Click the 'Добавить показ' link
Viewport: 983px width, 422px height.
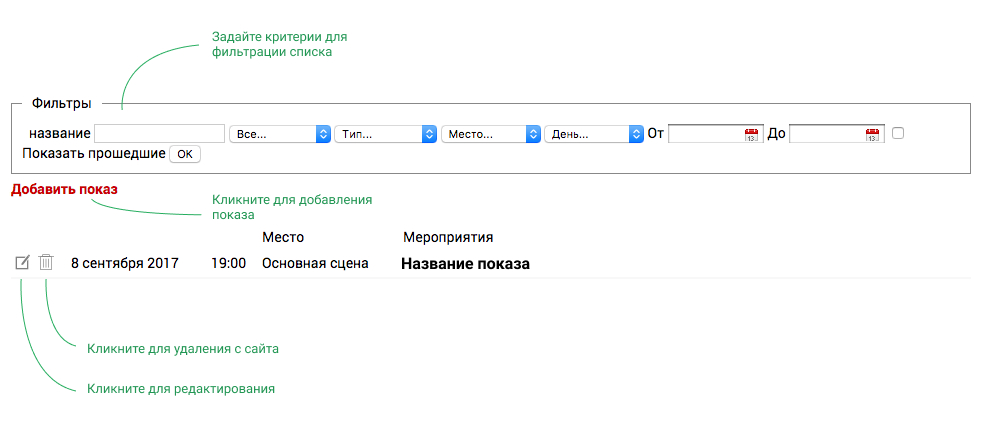tap(64, 190)
